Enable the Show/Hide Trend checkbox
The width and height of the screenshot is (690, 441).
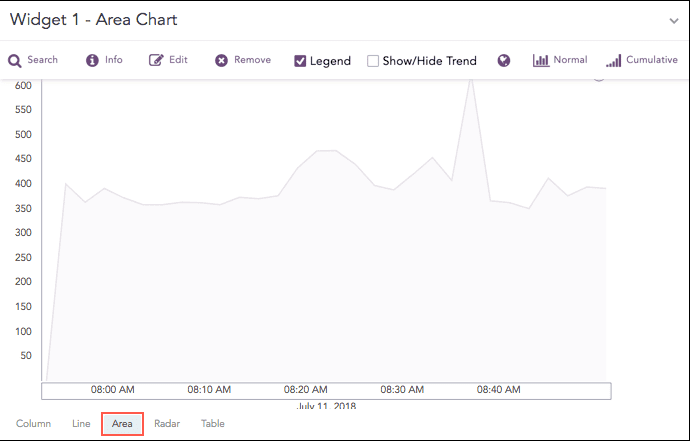click(x=373, y=61)
